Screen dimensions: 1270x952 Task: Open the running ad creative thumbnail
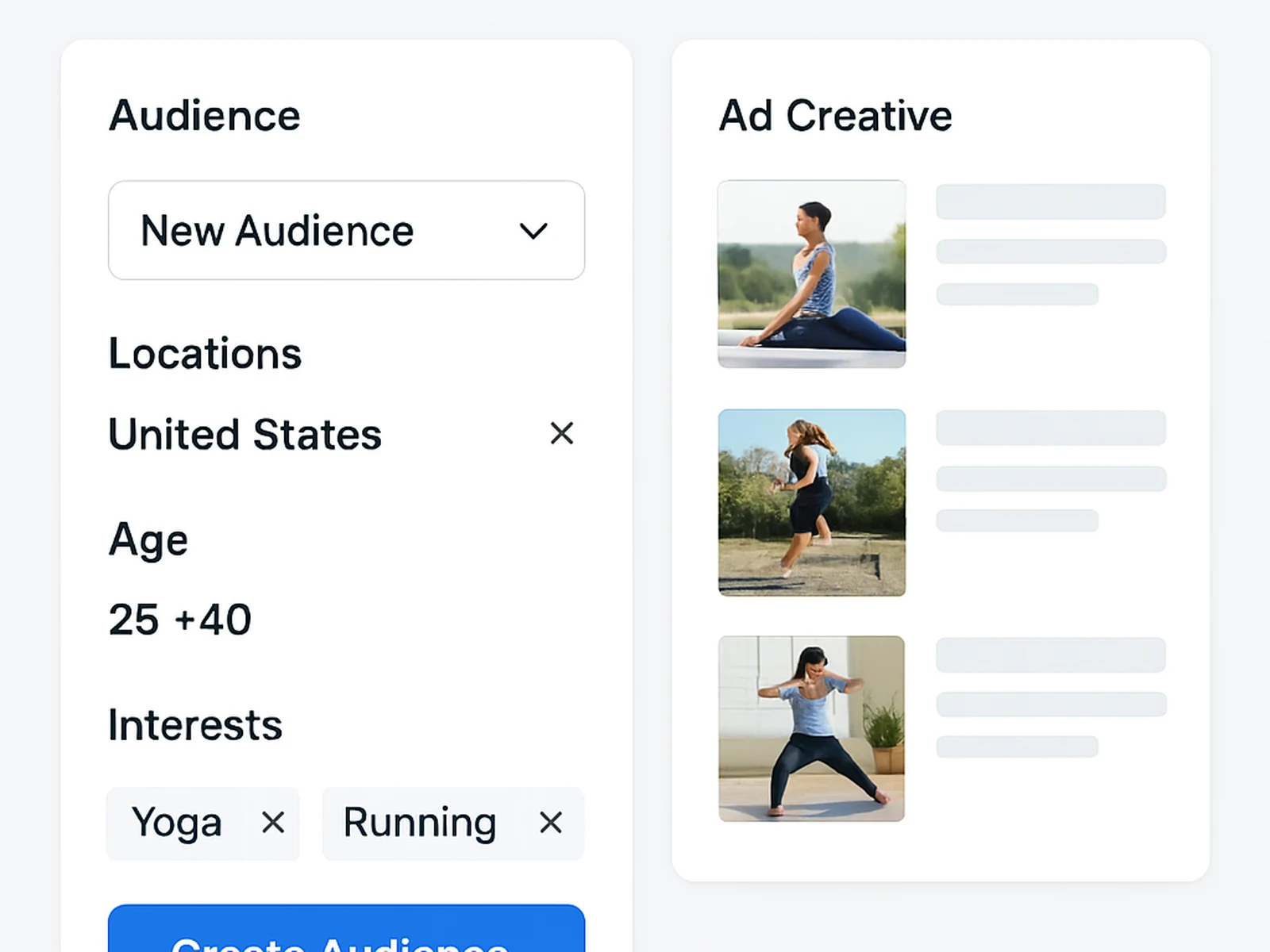pos(811,502)
